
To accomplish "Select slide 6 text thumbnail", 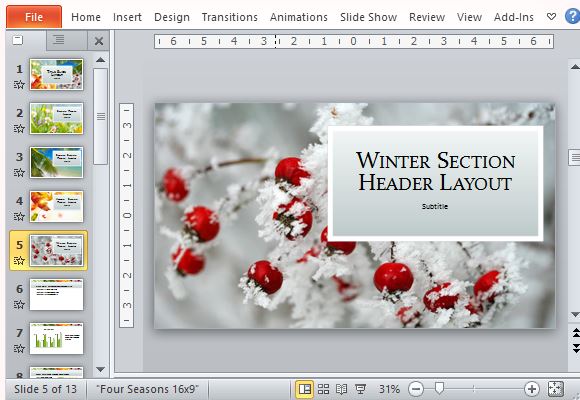I will tap(56, 295).
